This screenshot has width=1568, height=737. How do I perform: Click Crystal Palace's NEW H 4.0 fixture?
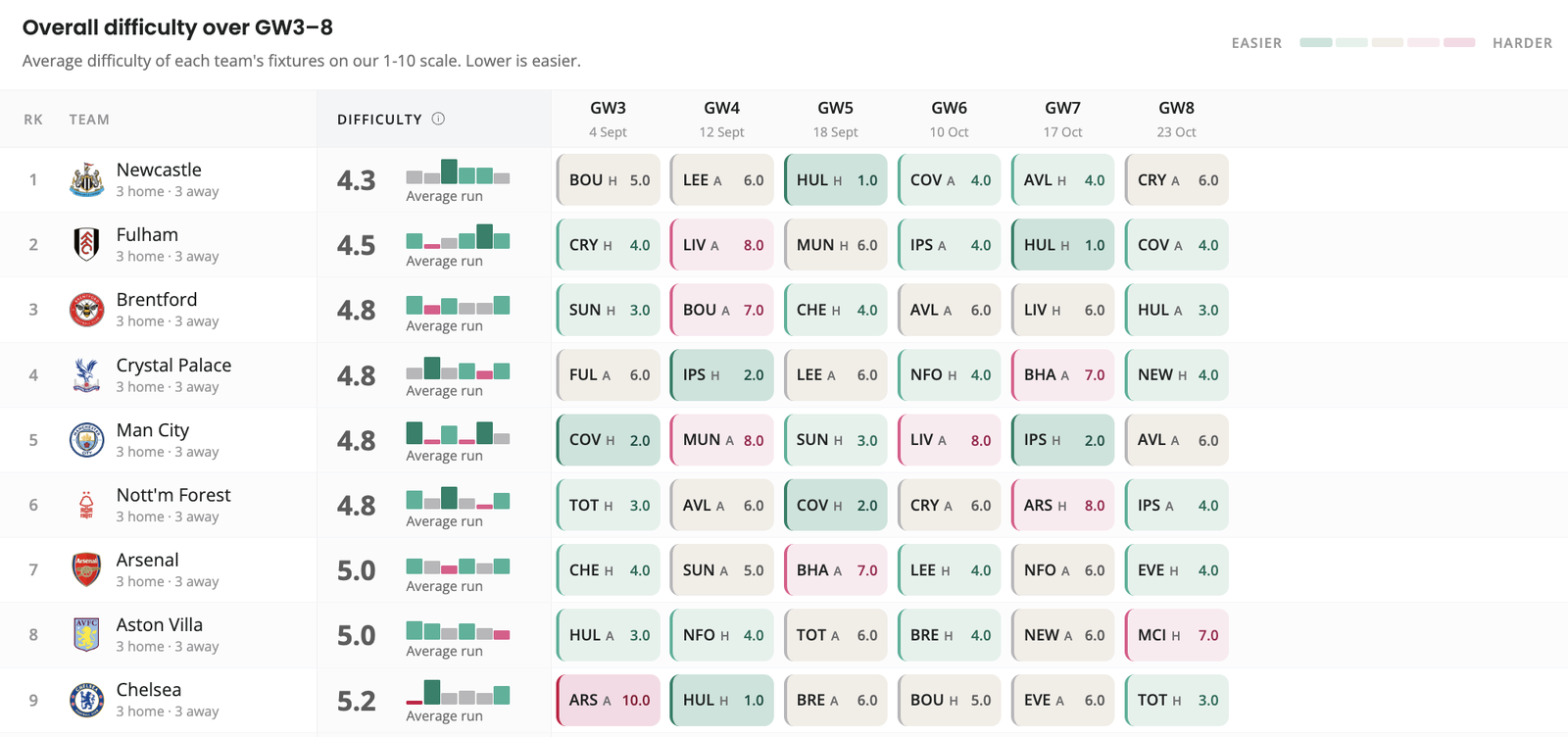coord(1177,374)
